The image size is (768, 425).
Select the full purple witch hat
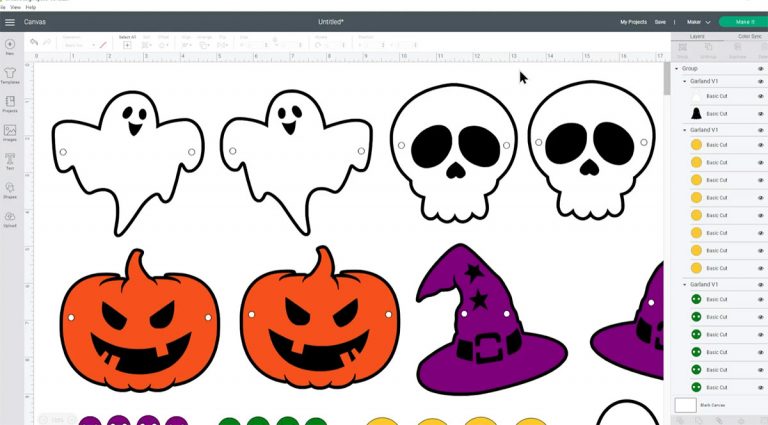492,319
